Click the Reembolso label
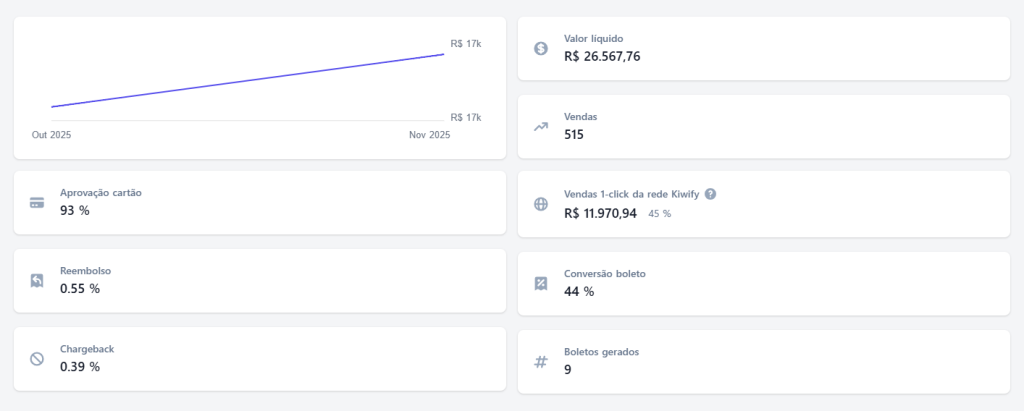Viewport: 1024px width, 411px height. 85,271
